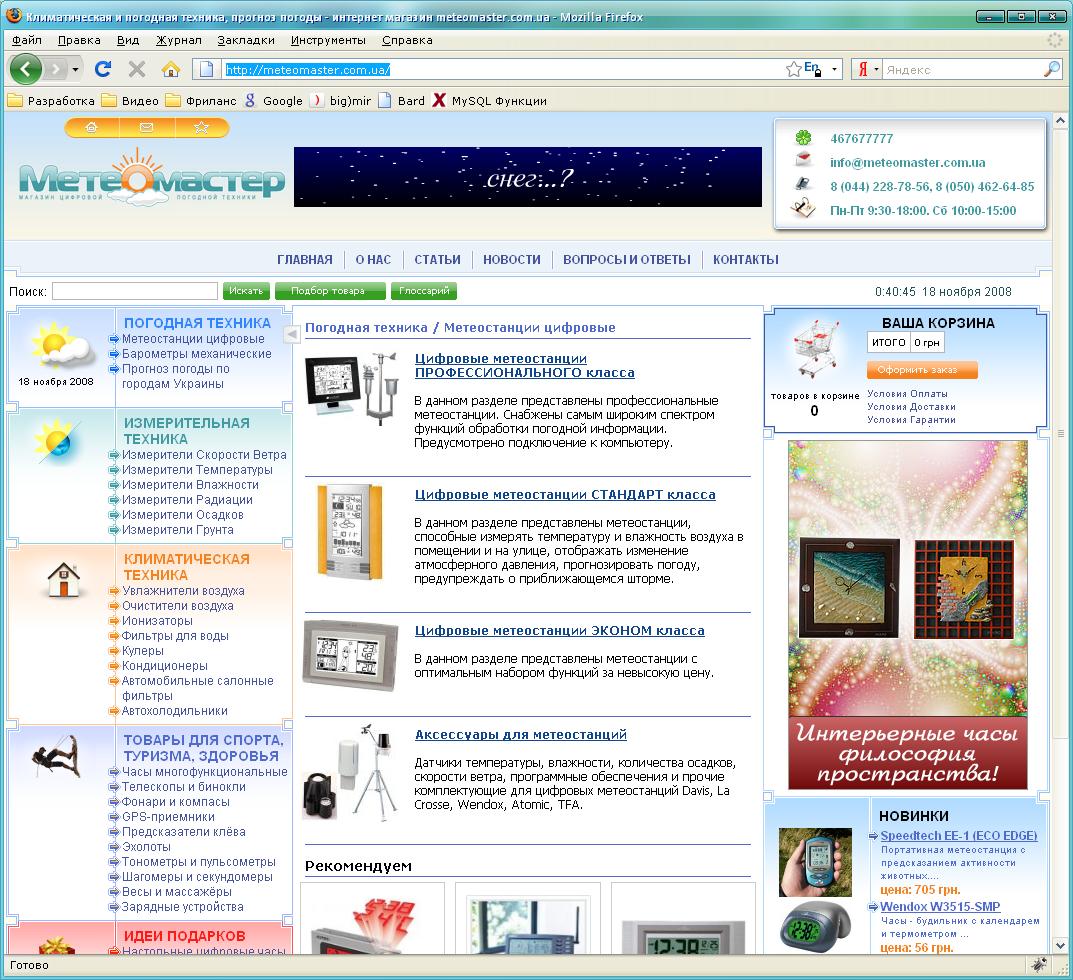Viewport: 1073px width, 980px height.
Task: Go to the ГЛАВНАЯ page
Action: [x=305, y=259]
